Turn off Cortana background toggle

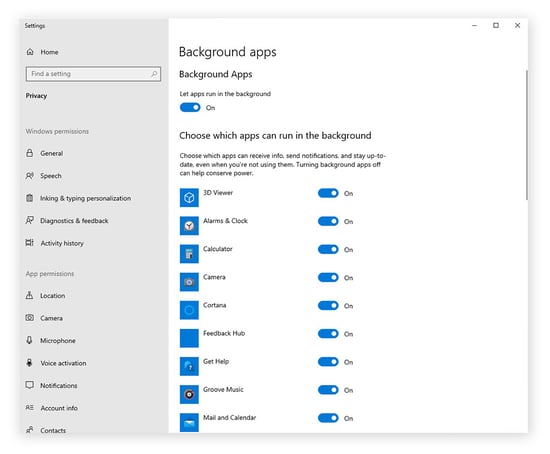[x=328, y=305]
